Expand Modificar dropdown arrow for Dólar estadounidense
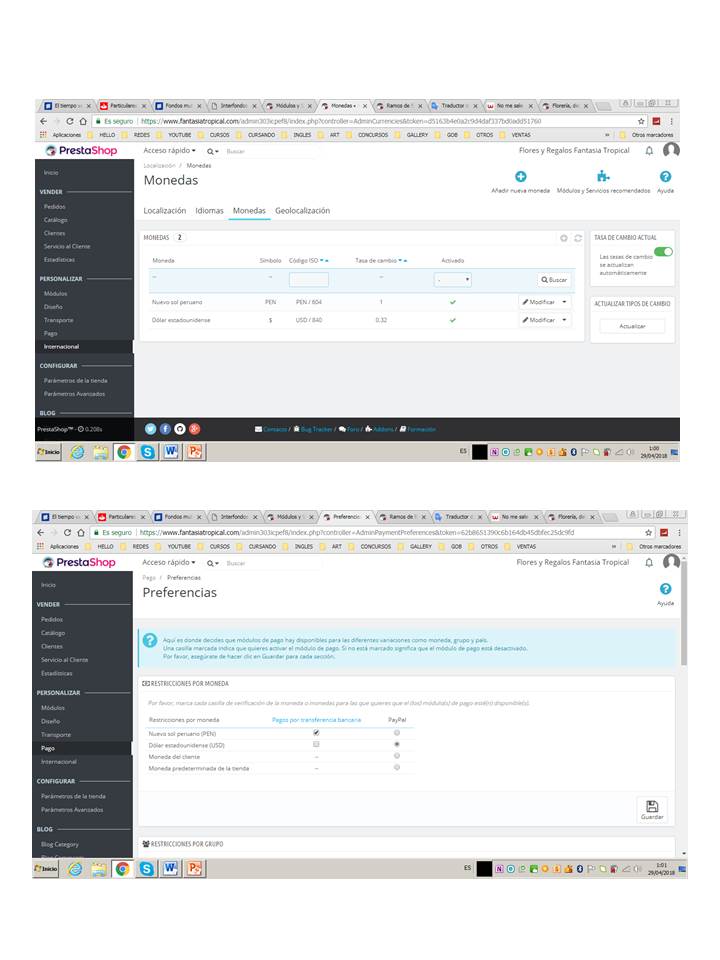This screenshot has width=720, height=960. [564, 320]
